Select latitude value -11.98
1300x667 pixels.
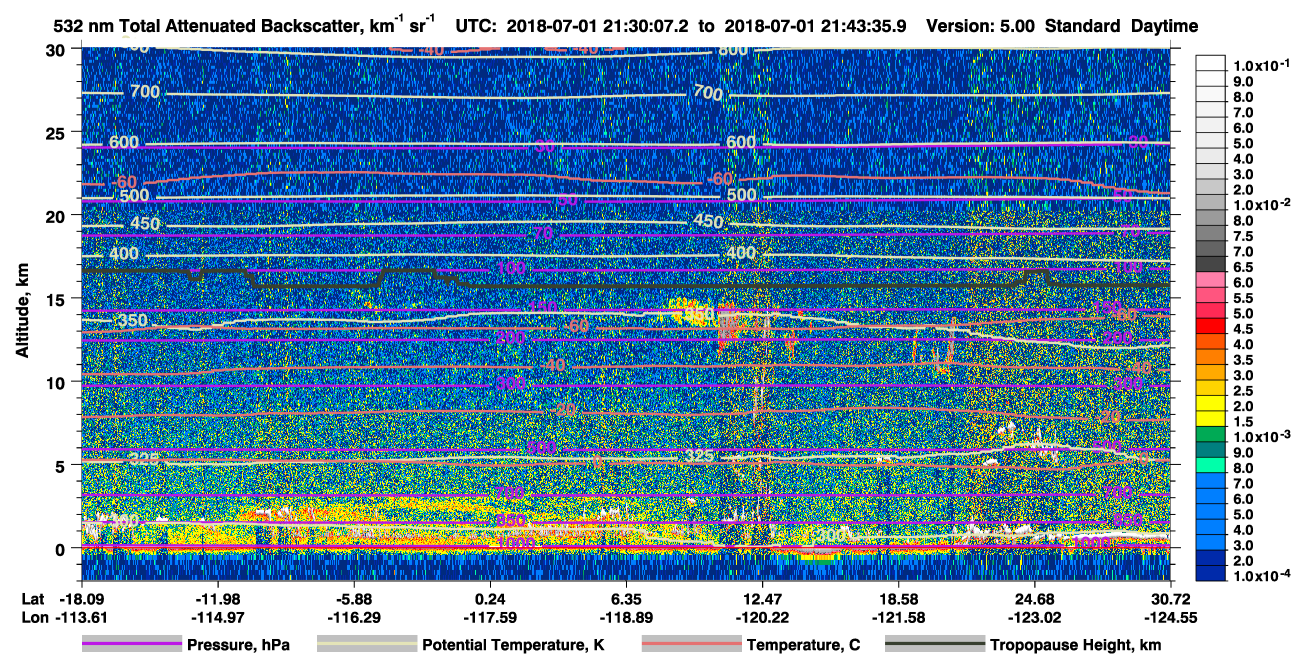[x=217, y=597]
